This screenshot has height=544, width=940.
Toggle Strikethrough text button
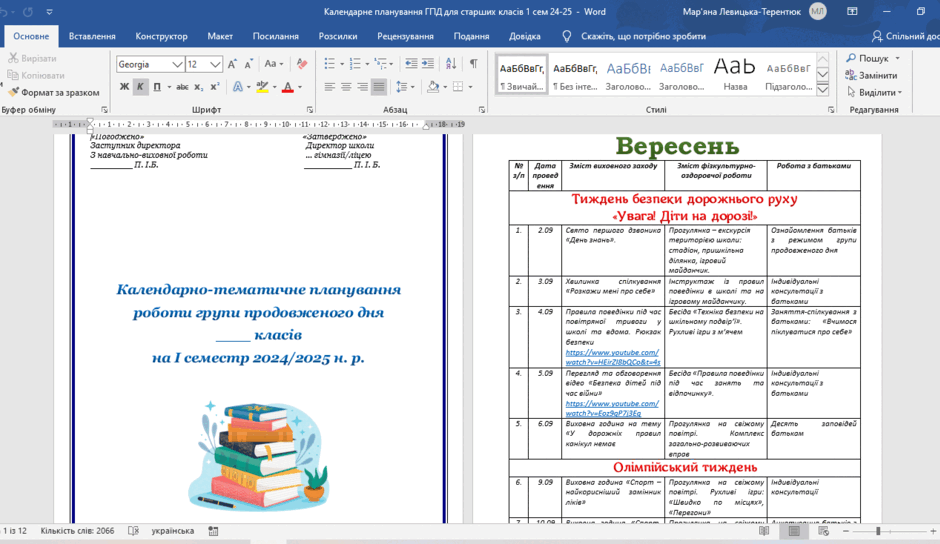tap(182, 87)
